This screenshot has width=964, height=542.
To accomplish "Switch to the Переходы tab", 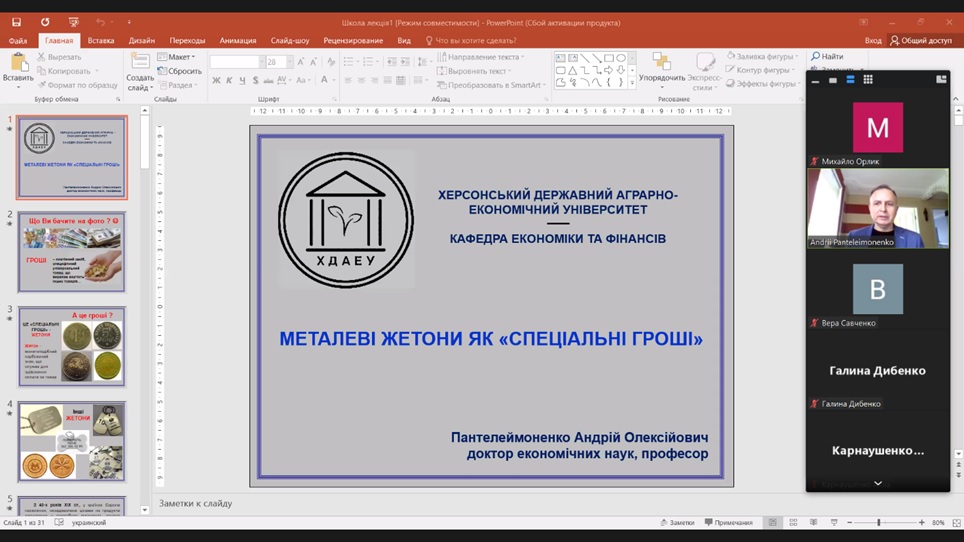I will pos(188,41).
